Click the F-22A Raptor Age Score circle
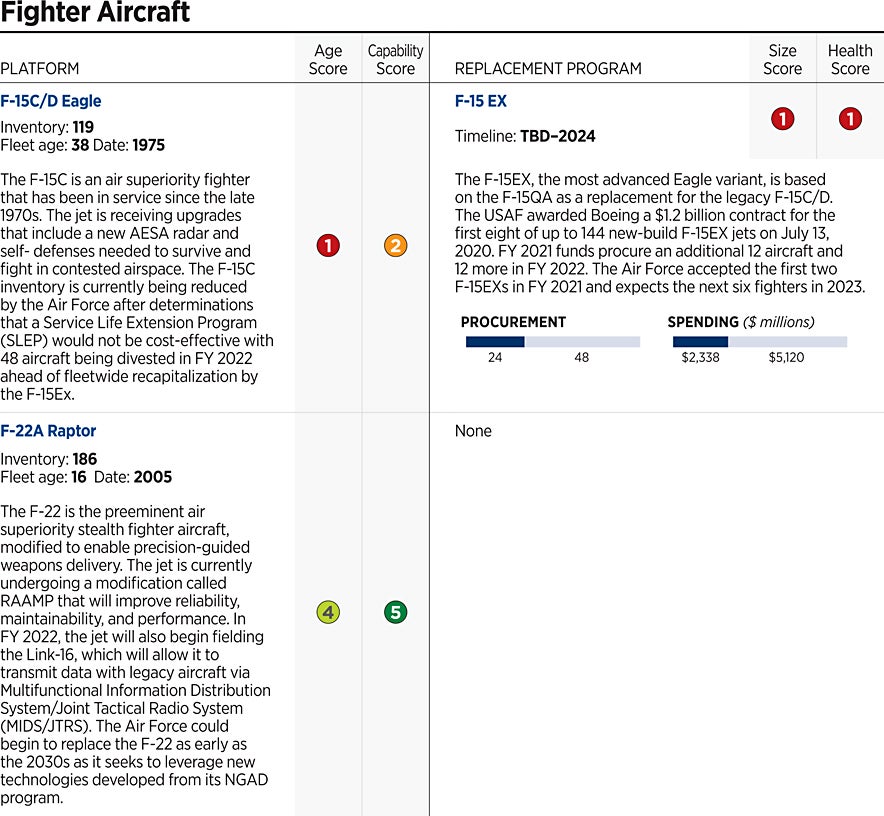Image resolution: width=884 pixels, height=816 pixels. (328, 612)
